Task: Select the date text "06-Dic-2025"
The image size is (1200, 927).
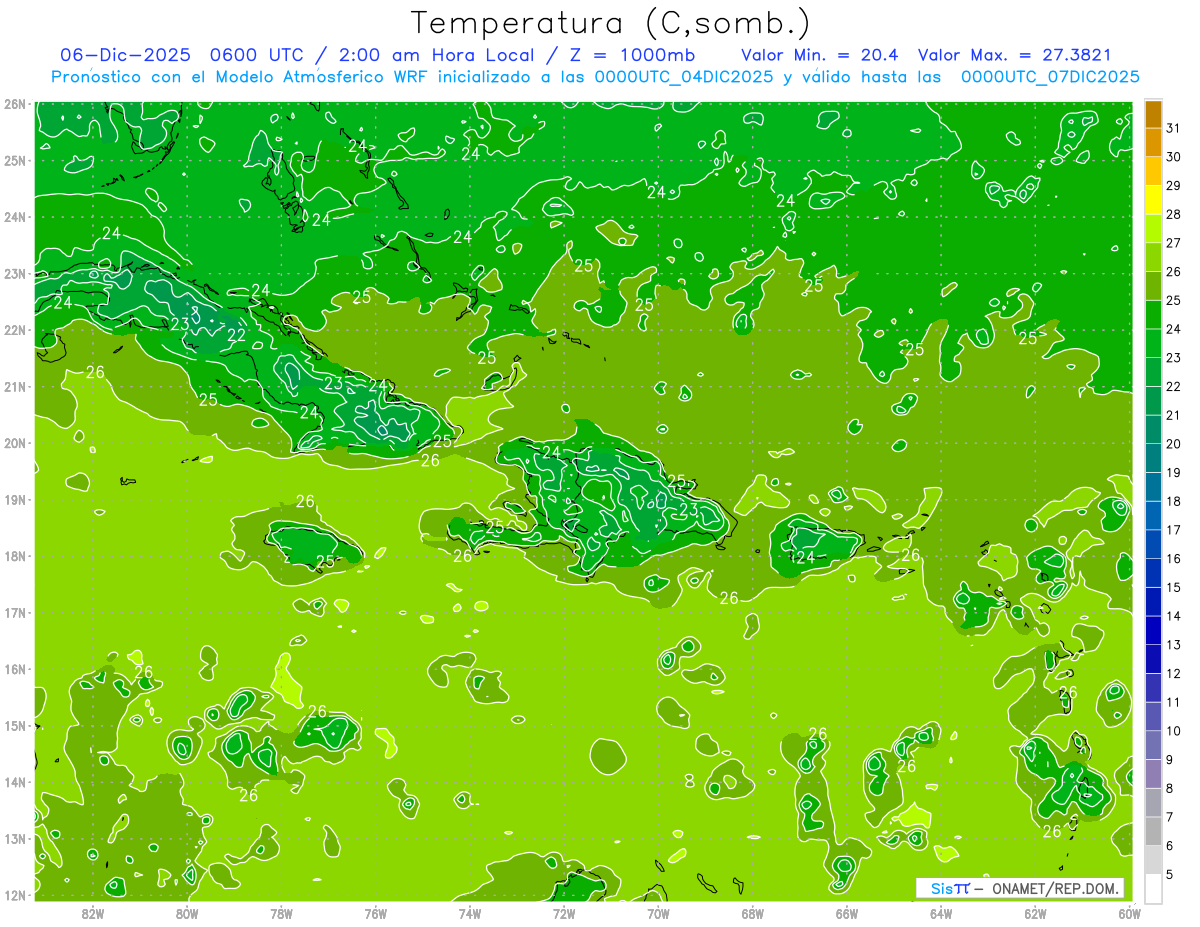Action: 124,55
